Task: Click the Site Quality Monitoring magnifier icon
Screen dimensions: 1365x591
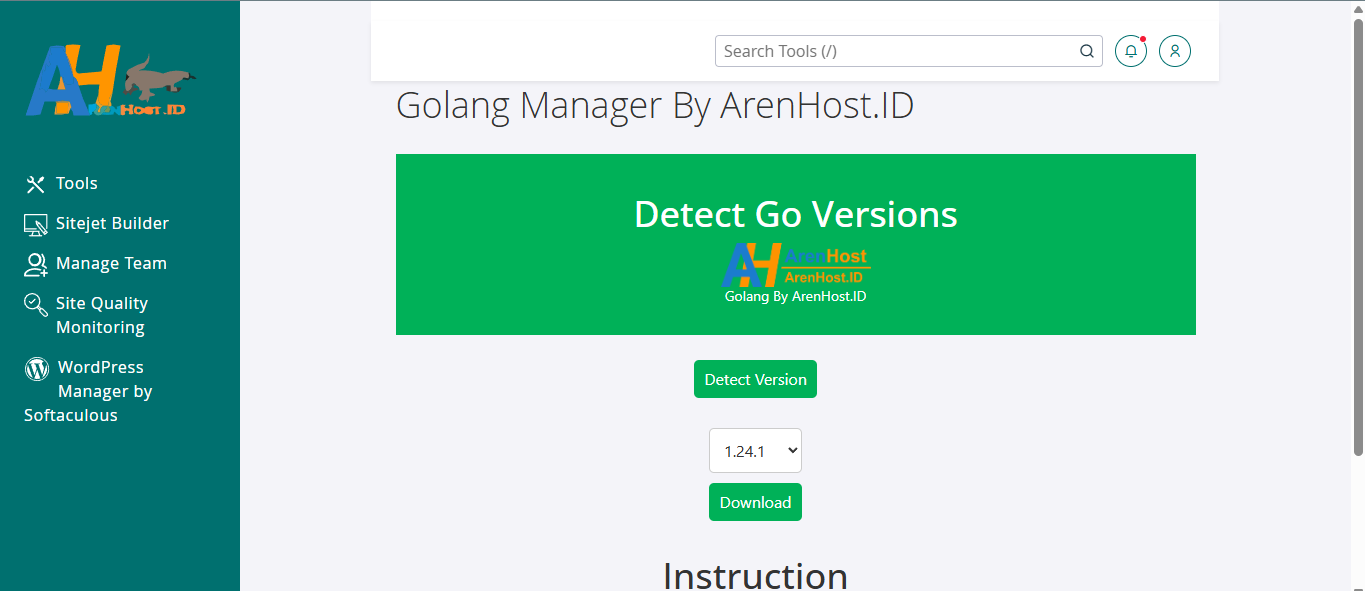Action: [x=36, y=304]
